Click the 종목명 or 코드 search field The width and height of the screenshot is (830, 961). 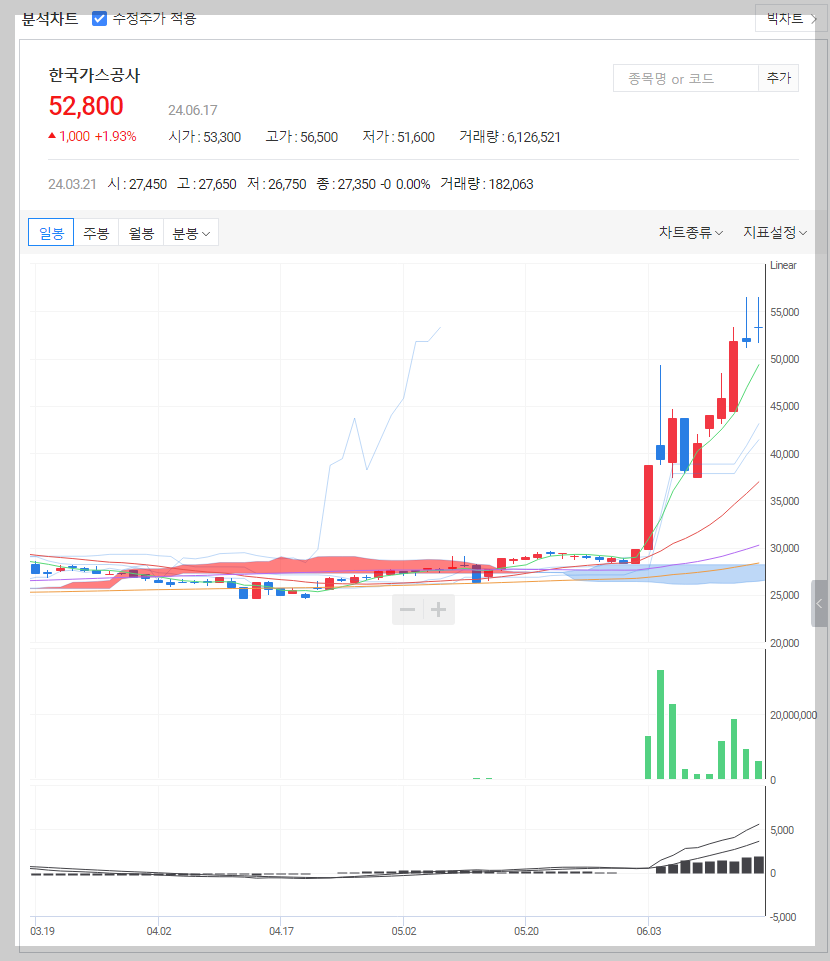(685, 78)
